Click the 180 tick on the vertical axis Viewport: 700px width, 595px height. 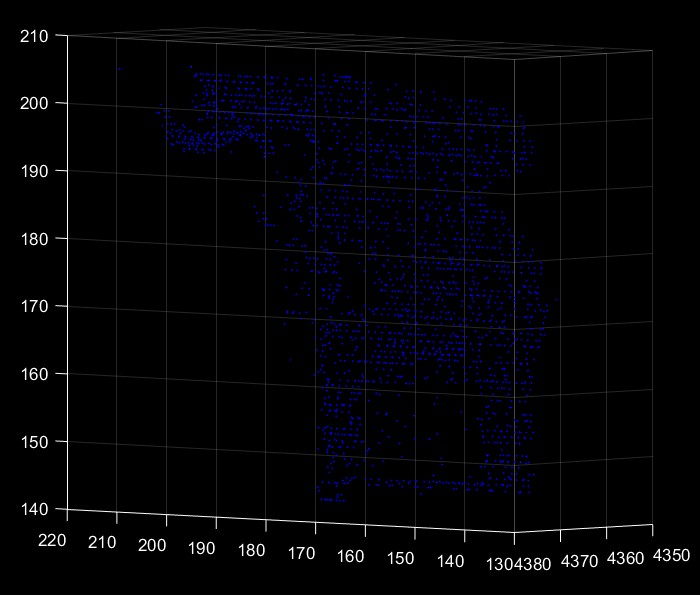(x=34, y=239)
